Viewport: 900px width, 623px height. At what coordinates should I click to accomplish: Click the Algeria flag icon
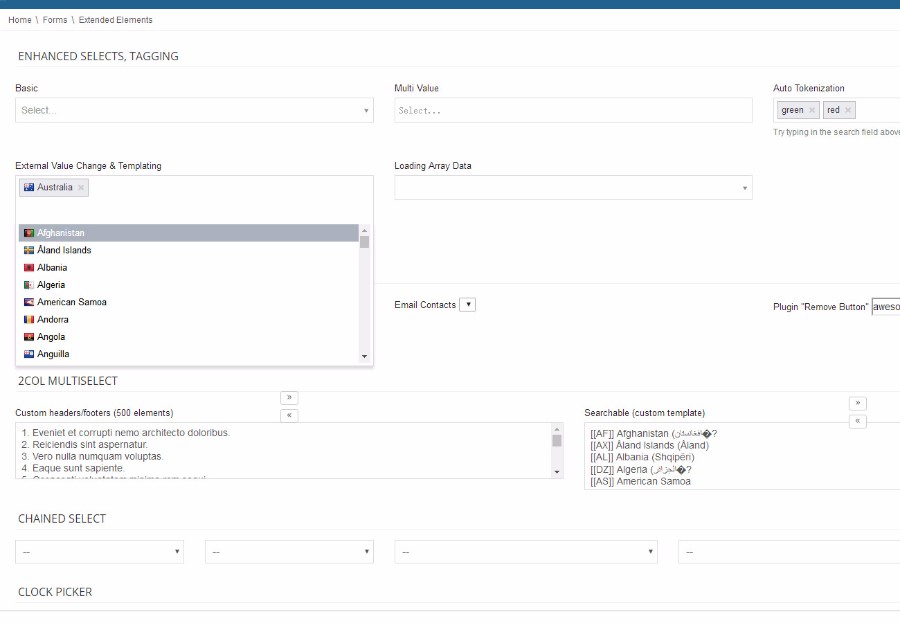coord(29,285)
